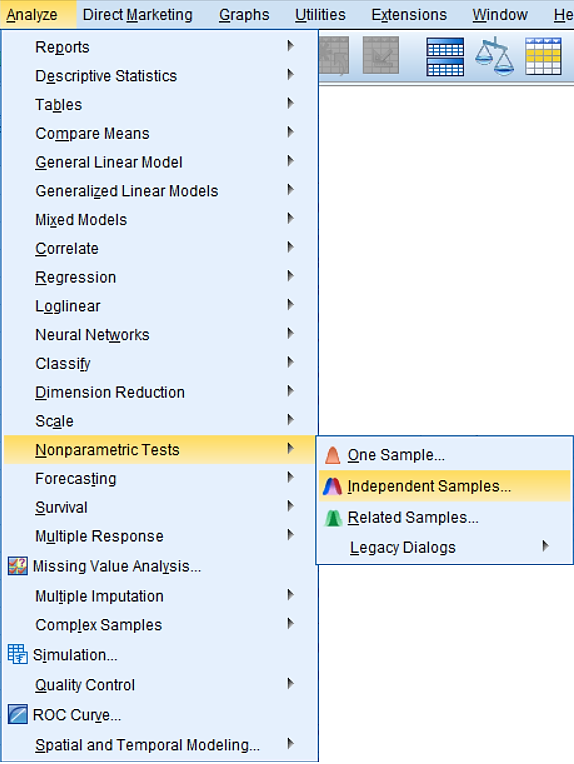Click the Related Samples green curve icon
The width and height of the screenshot is (574, 764).
(333, 517)
